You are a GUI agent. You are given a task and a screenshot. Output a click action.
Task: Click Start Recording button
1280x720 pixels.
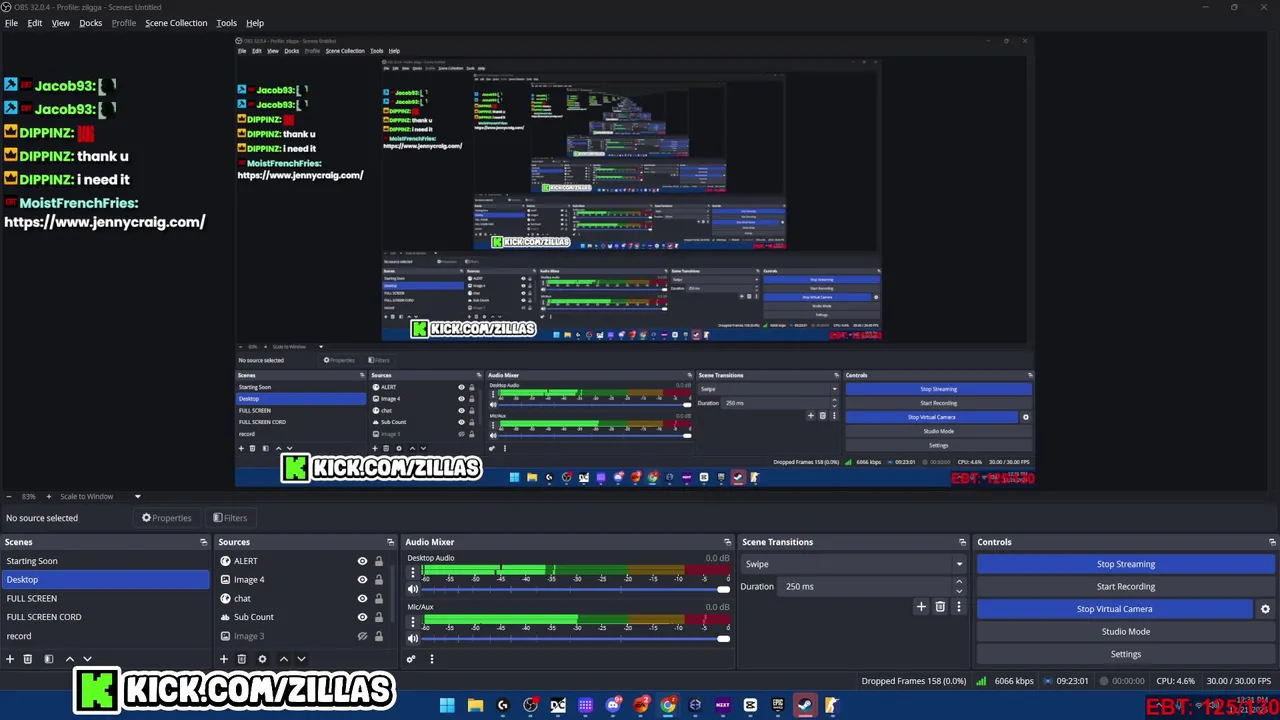(x=1125, y=587)
